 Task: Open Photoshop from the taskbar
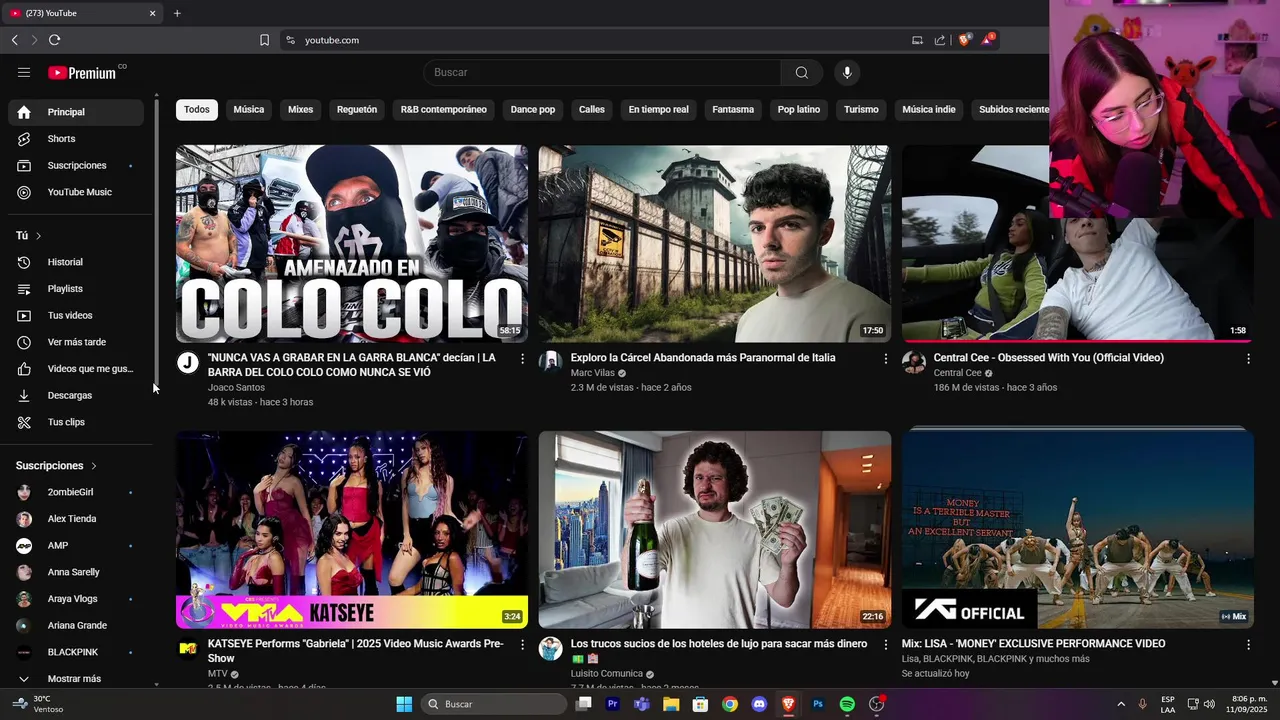pos(818,704)
